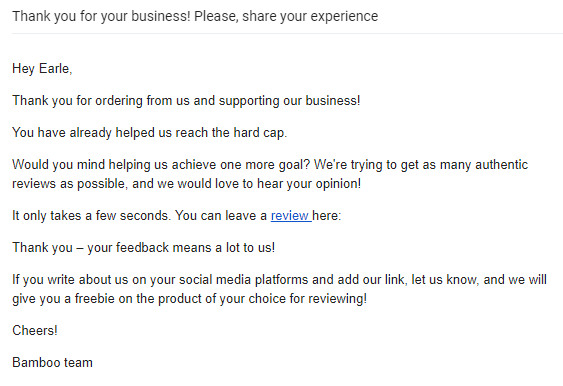Click the "Cheers!" sign-off
The image size is (563, 386).
tap(35, 330)
